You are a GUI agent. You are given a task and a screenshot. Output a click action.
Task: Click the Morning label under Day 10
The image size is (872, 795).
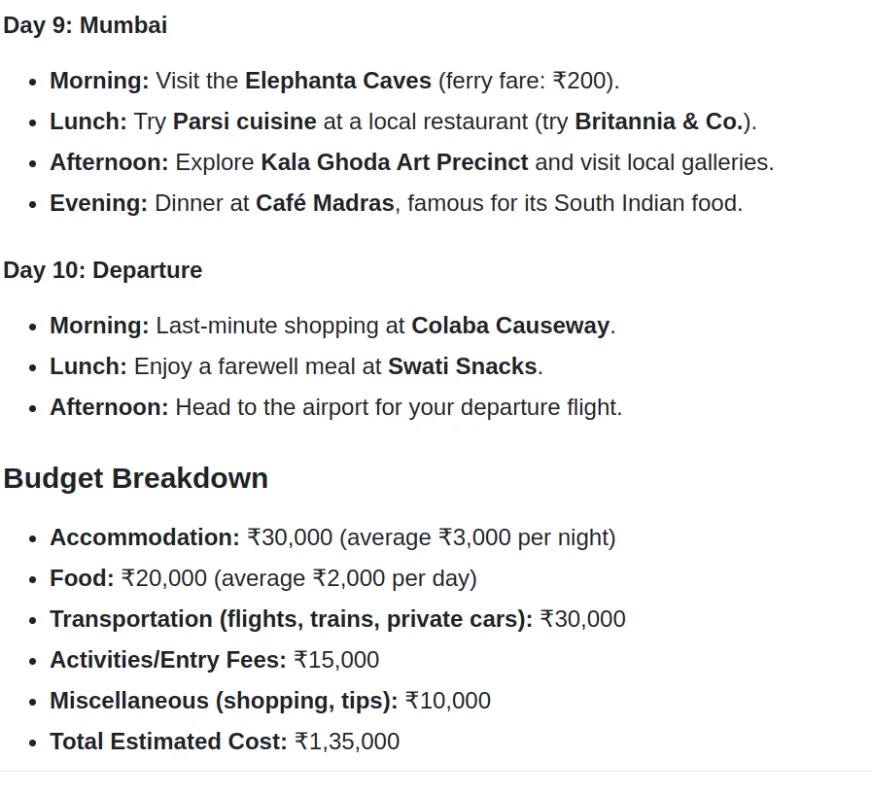coord(100,326)
